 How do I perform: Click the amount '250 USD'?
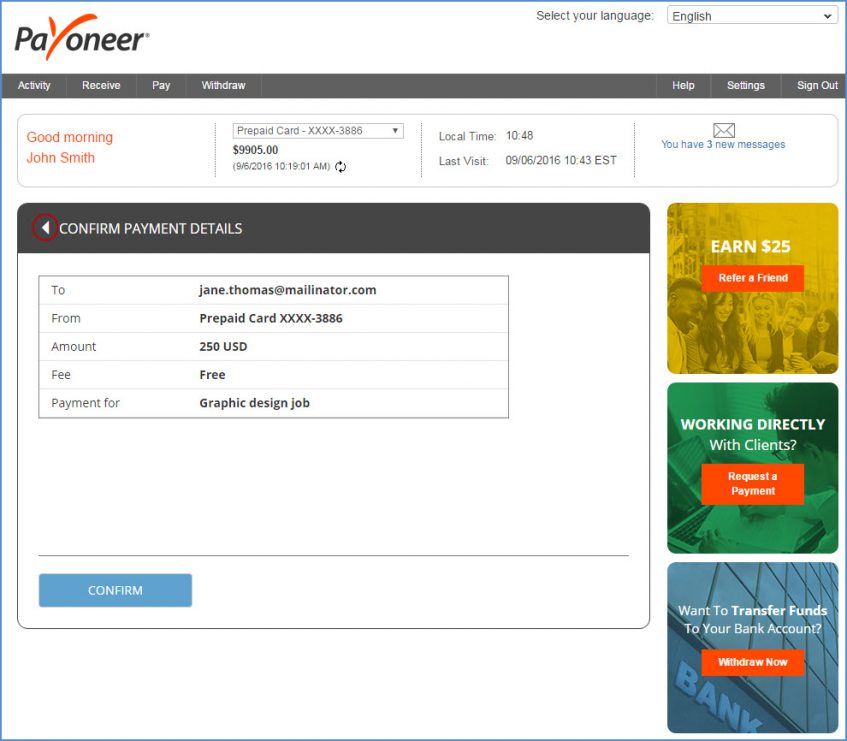223,347
